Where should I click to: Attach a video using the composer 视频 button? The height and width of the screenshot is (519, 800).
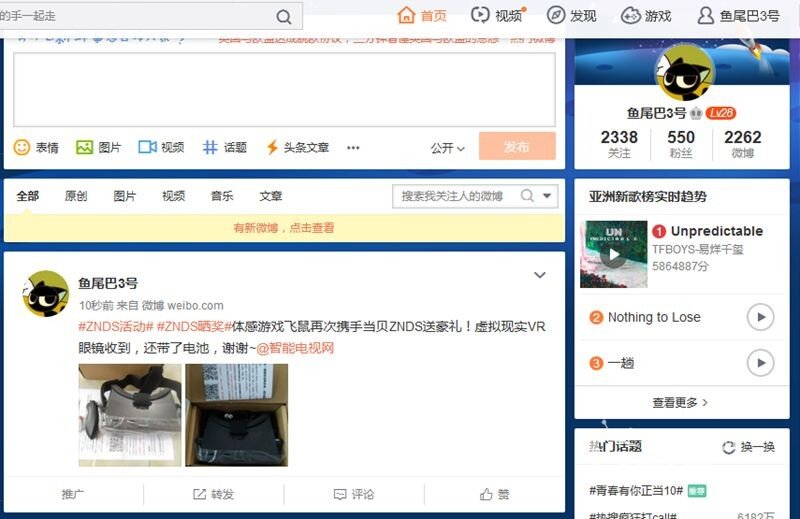click(x=161, y=147)
